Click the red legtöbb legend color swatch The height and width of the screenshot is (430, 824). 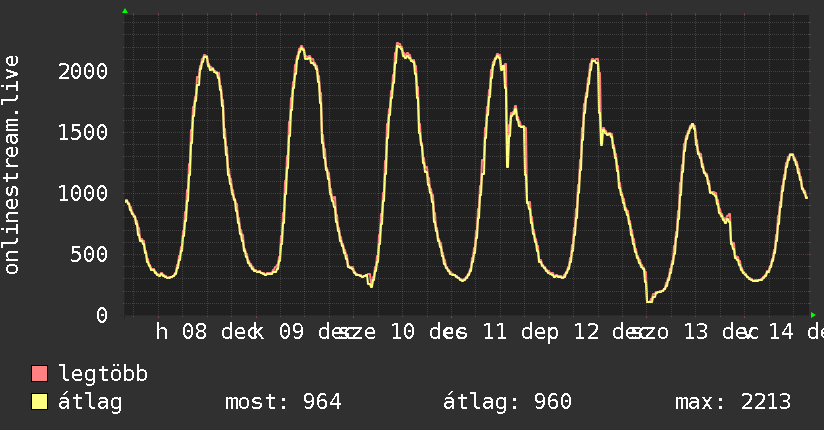40,374
